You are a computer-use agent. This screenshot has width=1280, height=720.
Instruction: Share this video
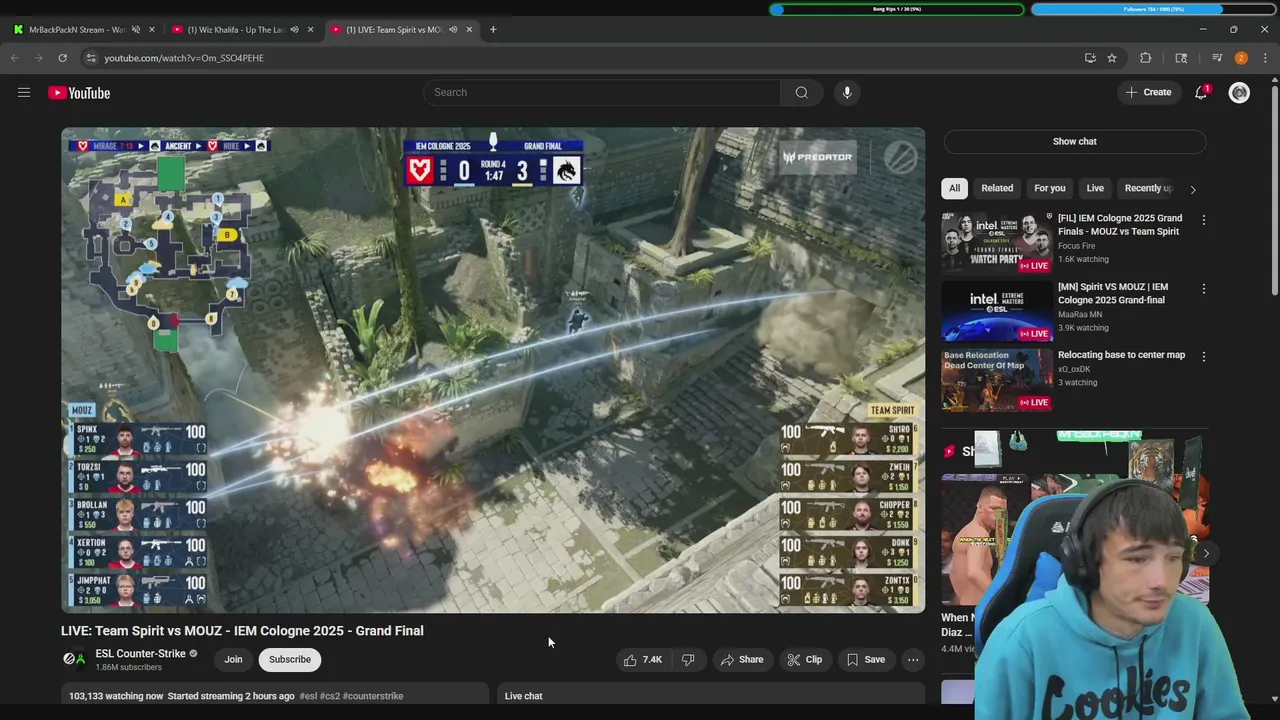742,660
